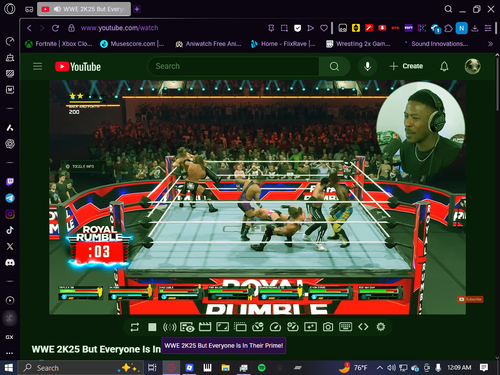Focus the YouTube search box
Image resolution: width=500 pixels, height=375 pixels.
(233, 66)
